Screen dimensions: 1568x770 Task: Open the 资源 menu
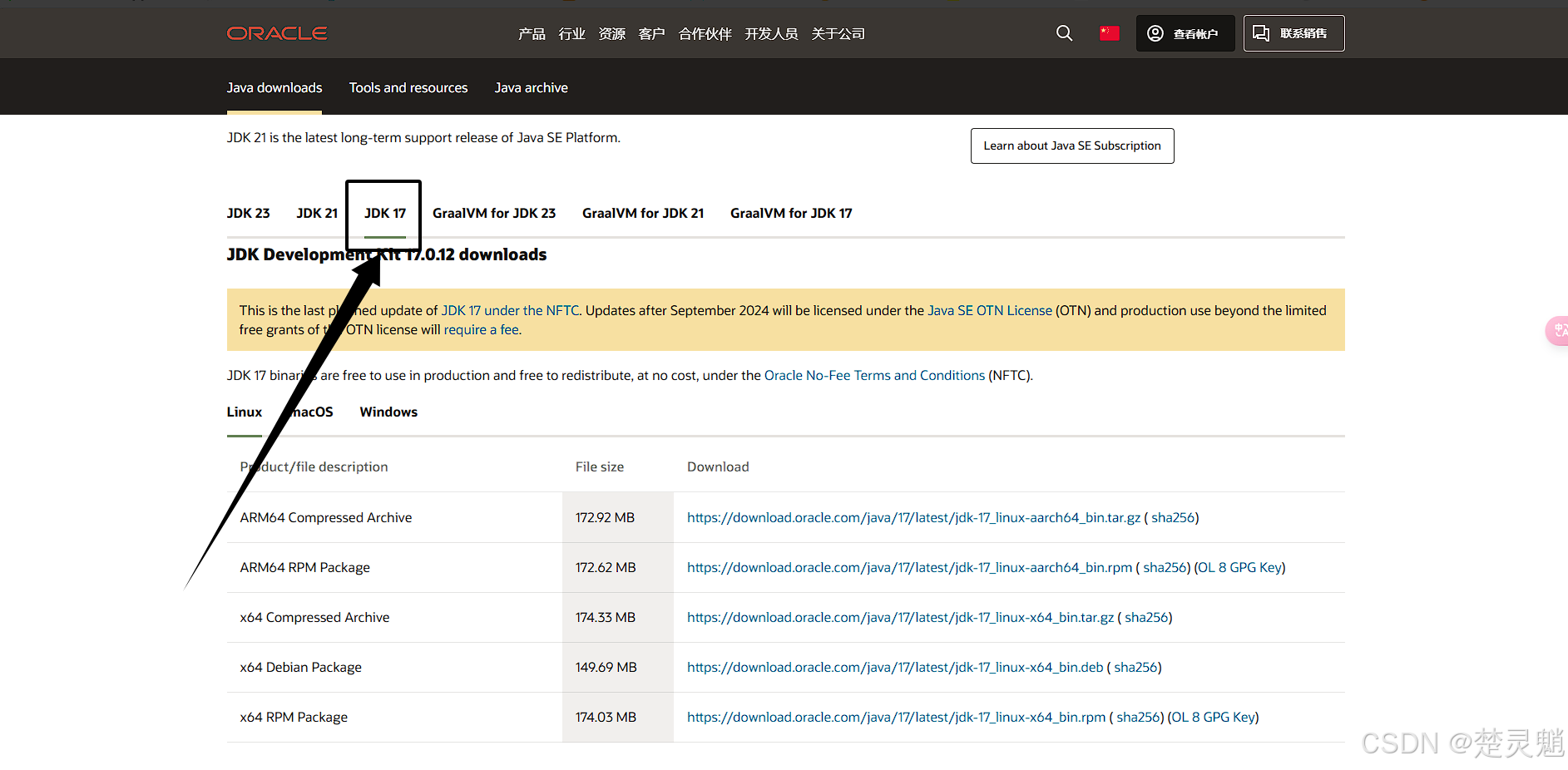click(612, 34)
